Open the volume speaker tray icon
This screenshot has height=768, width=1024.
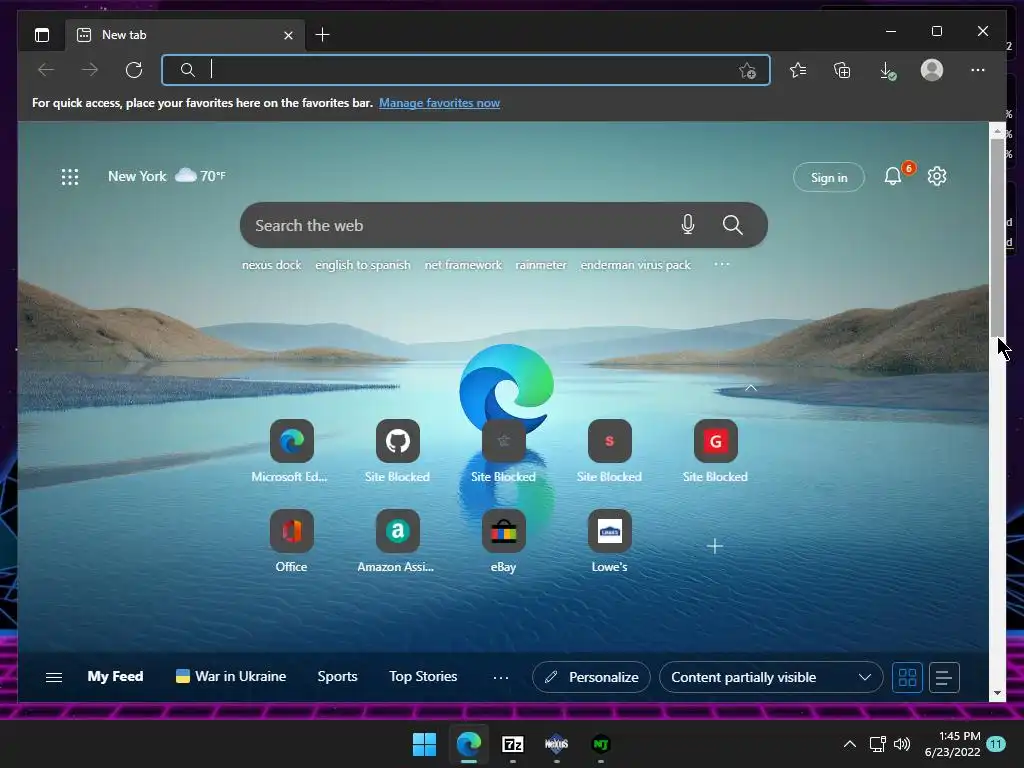902,744
